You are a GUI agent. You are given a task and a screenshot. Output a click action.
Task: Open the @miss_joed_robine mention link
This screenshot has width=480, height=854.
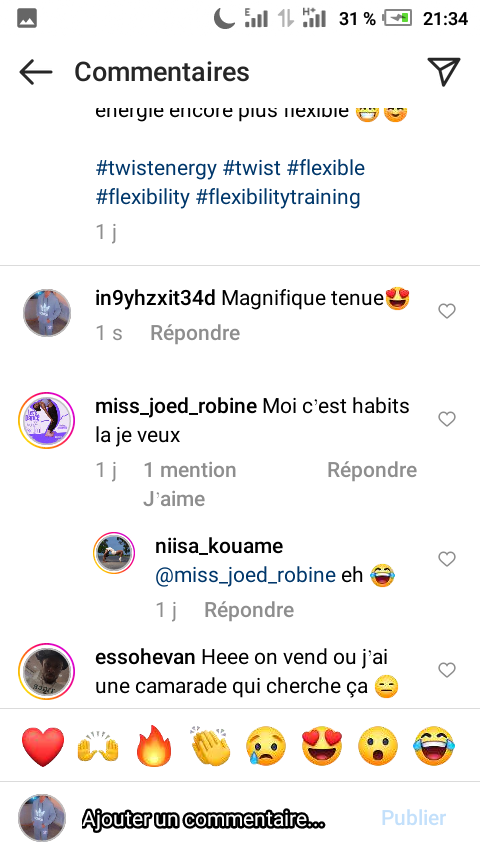point(245,575)
